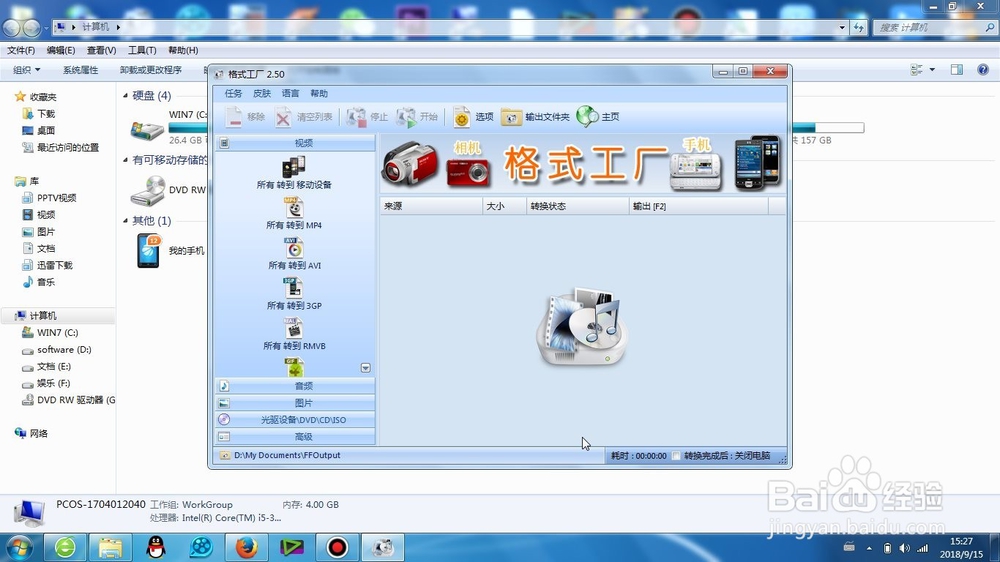Image resolution: width=1000 pixels, height=562 pixels.
Task: Click Explorer help question mark icon
Action: click(x=983, y=70)
